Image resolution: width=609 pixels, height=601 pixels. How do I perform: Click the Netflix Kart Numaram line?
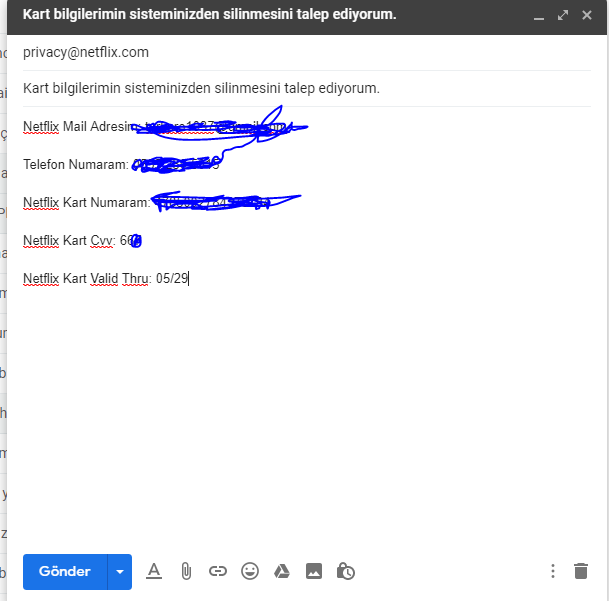[x=146, y=202]
